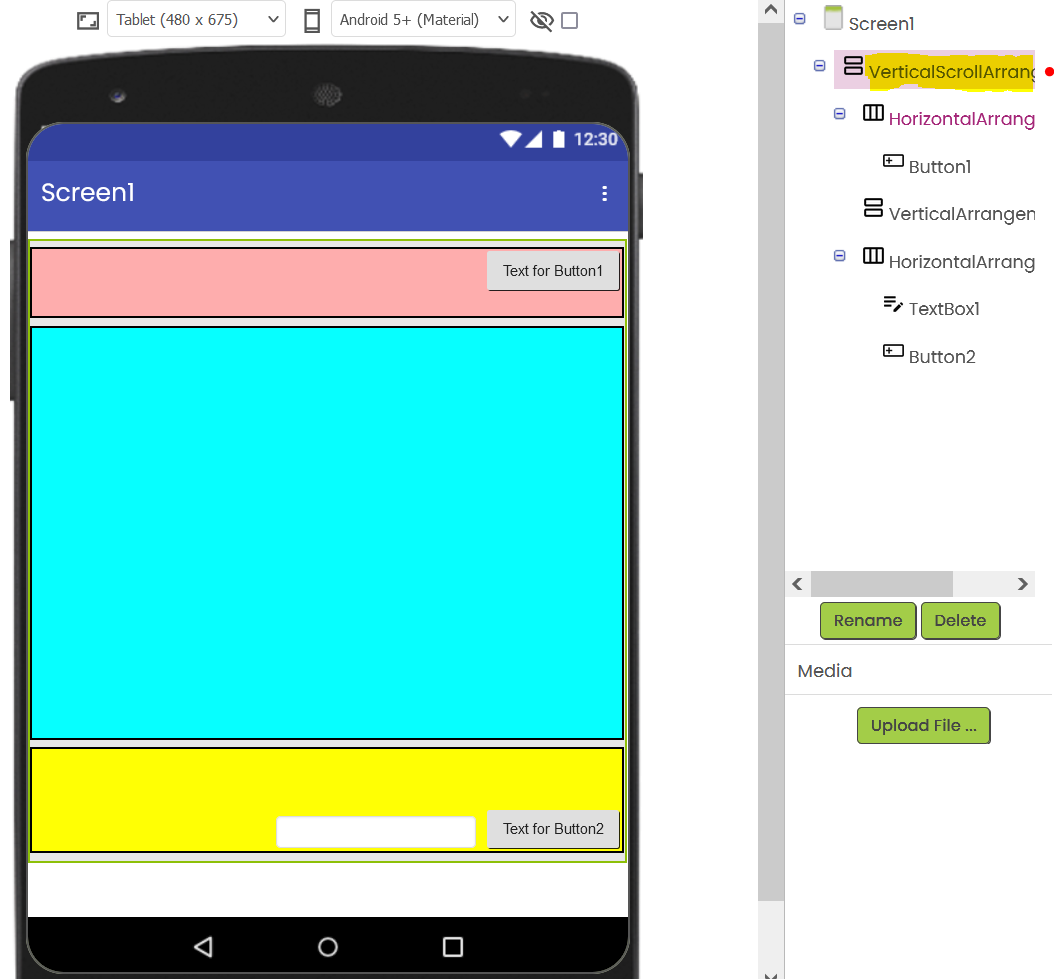Click the crossed-out eye hidden components icon
The height and width of the screenshot is (979, 1054).
click(x=541, y=21)
